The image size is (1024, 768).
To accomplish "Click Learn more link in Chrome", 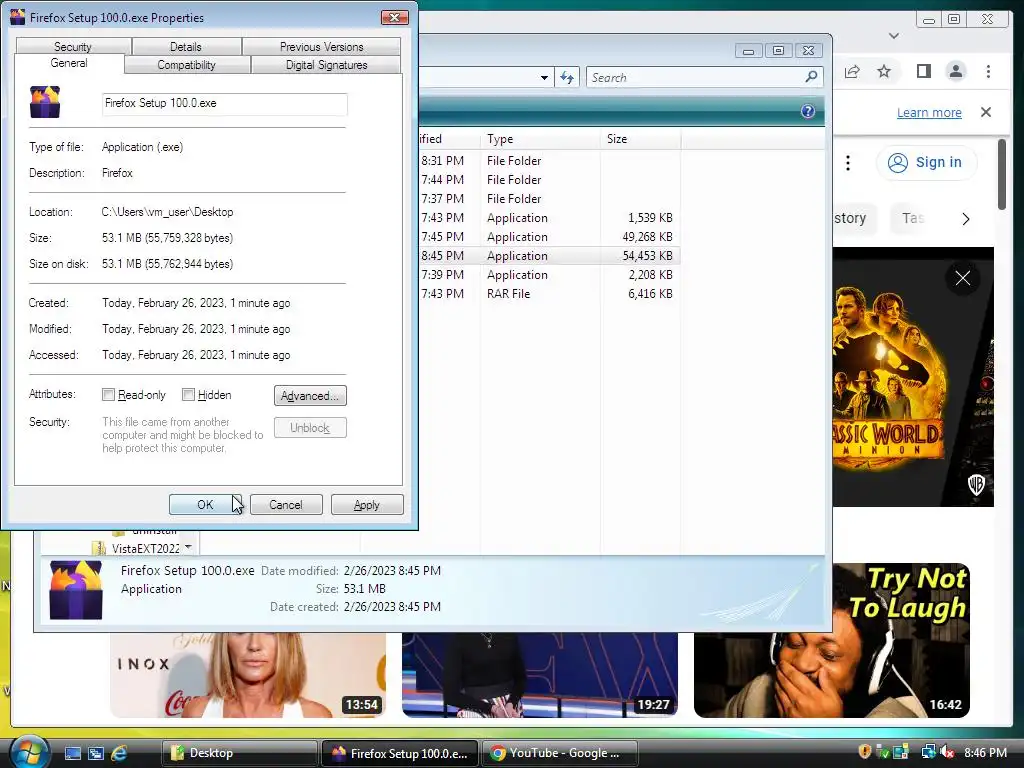I will [x=929, y=112].
